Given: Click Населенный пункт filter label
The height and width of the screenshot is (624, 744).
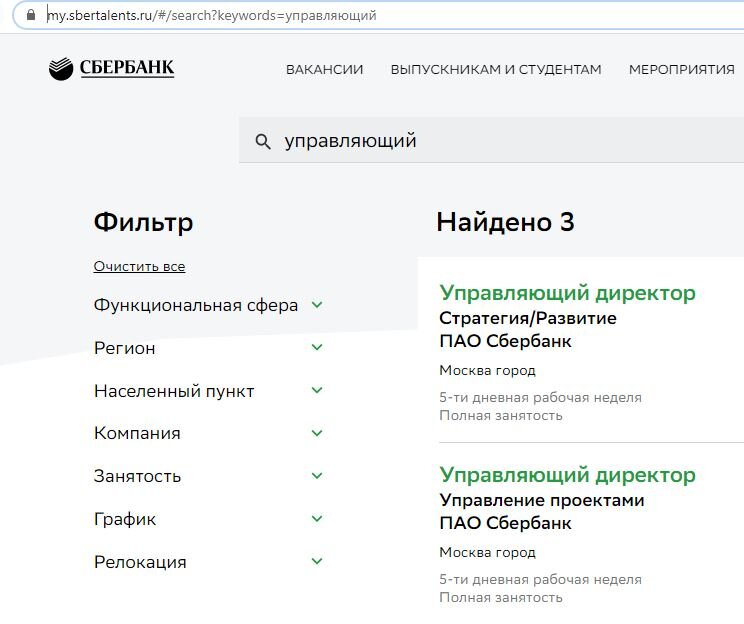Looking at the screenshot, I should pos(174,391).
